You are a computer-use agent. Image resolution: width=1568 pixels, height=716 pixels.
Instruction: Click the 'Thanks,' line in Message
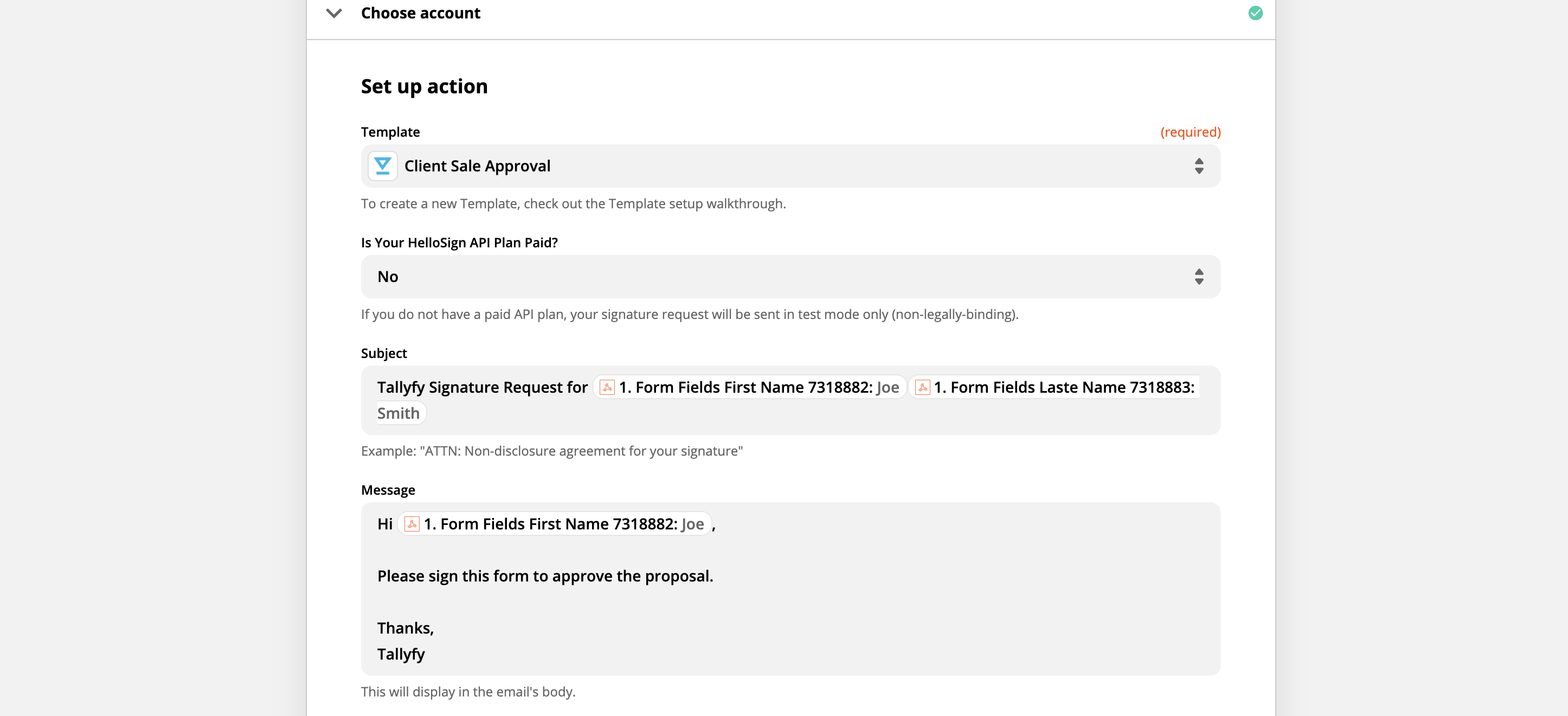coord(406,628)
